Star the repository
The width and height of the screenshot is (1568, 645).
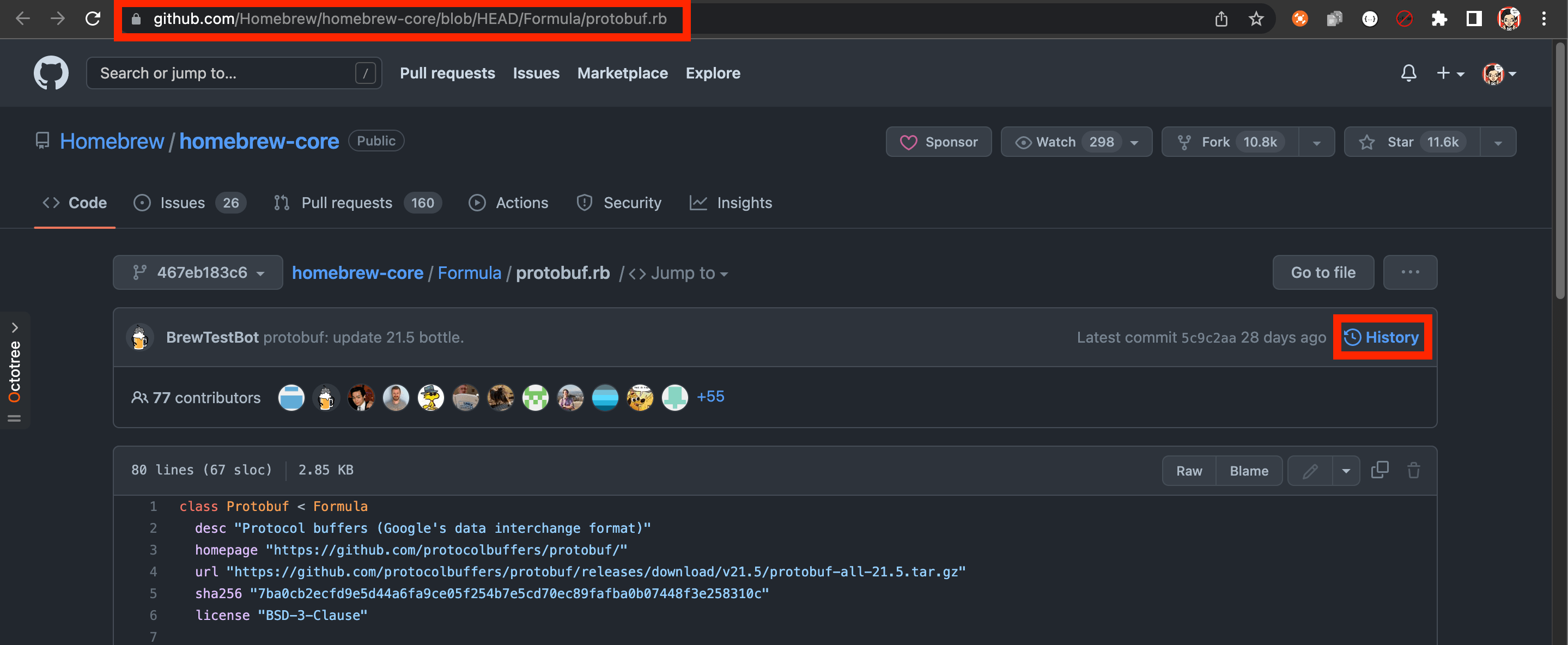coord(1411,142)
